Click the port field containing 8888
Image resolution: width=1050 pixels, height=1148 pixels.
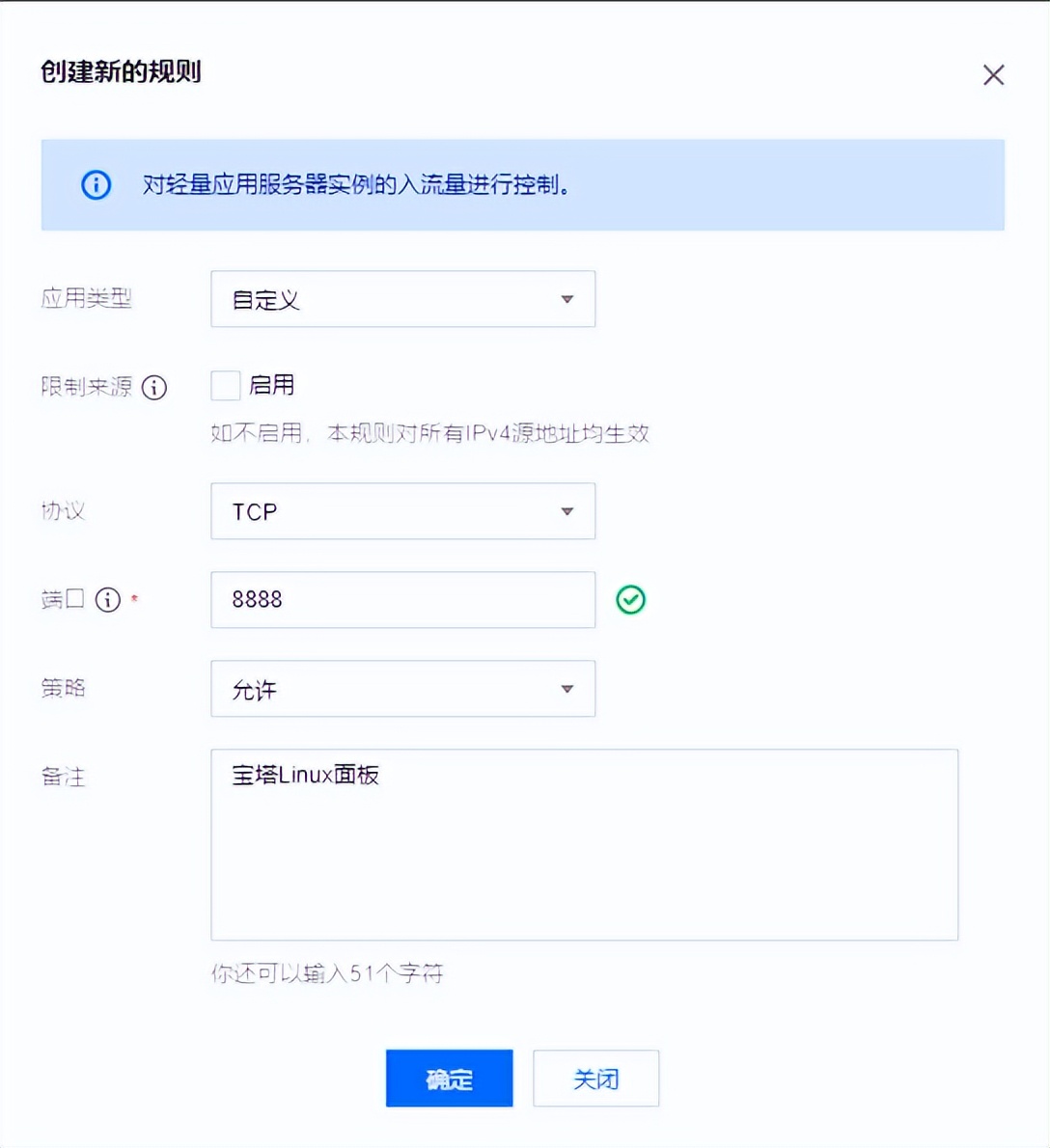pos(402,600)
